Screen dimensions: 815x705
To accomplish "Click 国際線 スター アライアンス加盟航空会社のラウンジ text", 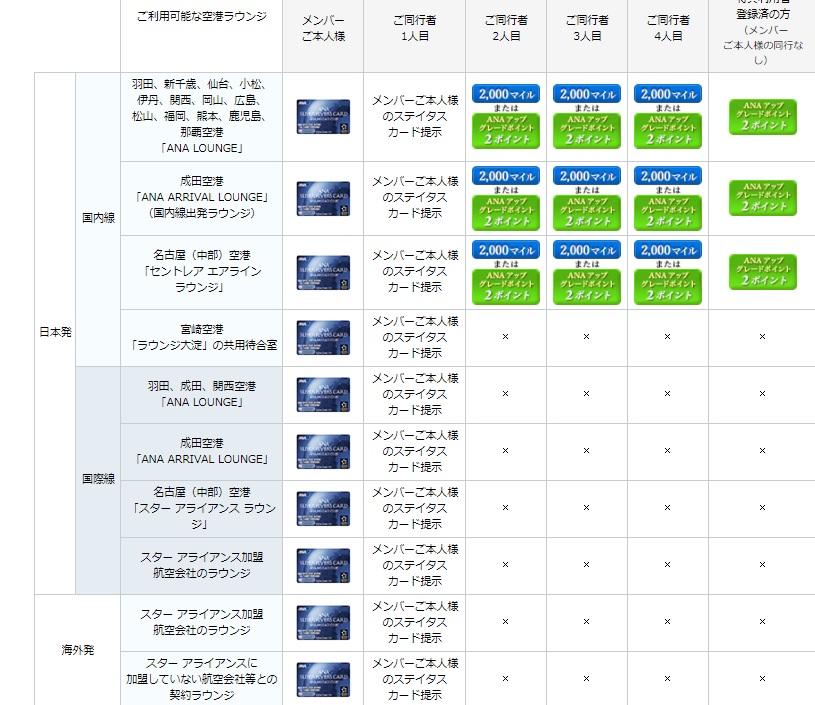I will (x=202, y=565).
